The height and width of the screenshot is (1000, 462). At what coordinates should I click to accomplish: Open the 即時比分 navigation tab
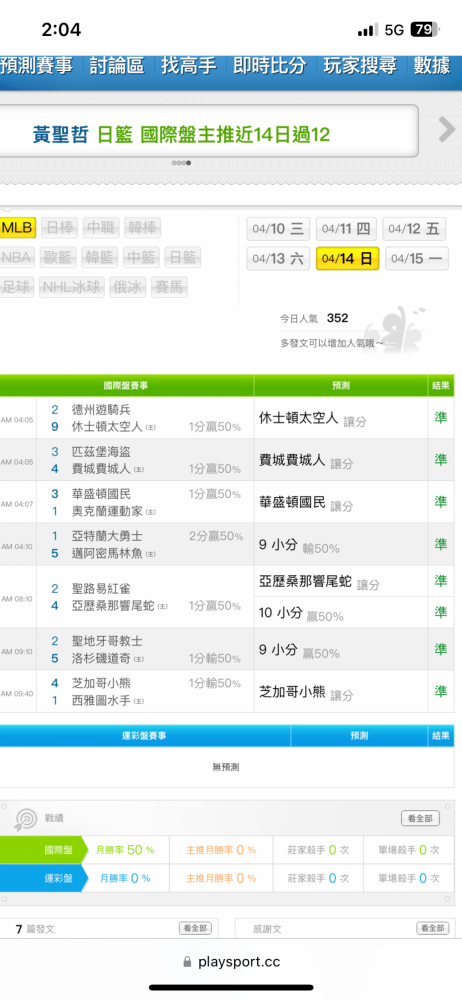[x=270, y=65]
